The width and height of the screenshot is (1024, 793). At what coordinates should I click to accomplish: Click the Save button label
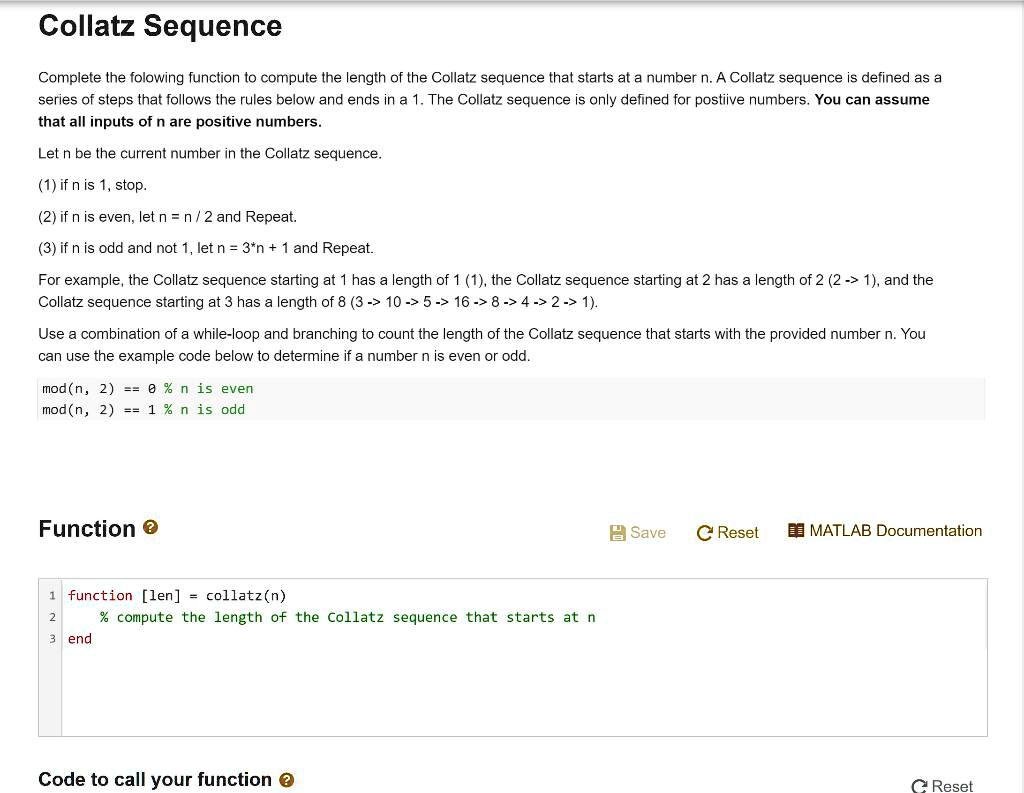point(648,533)
